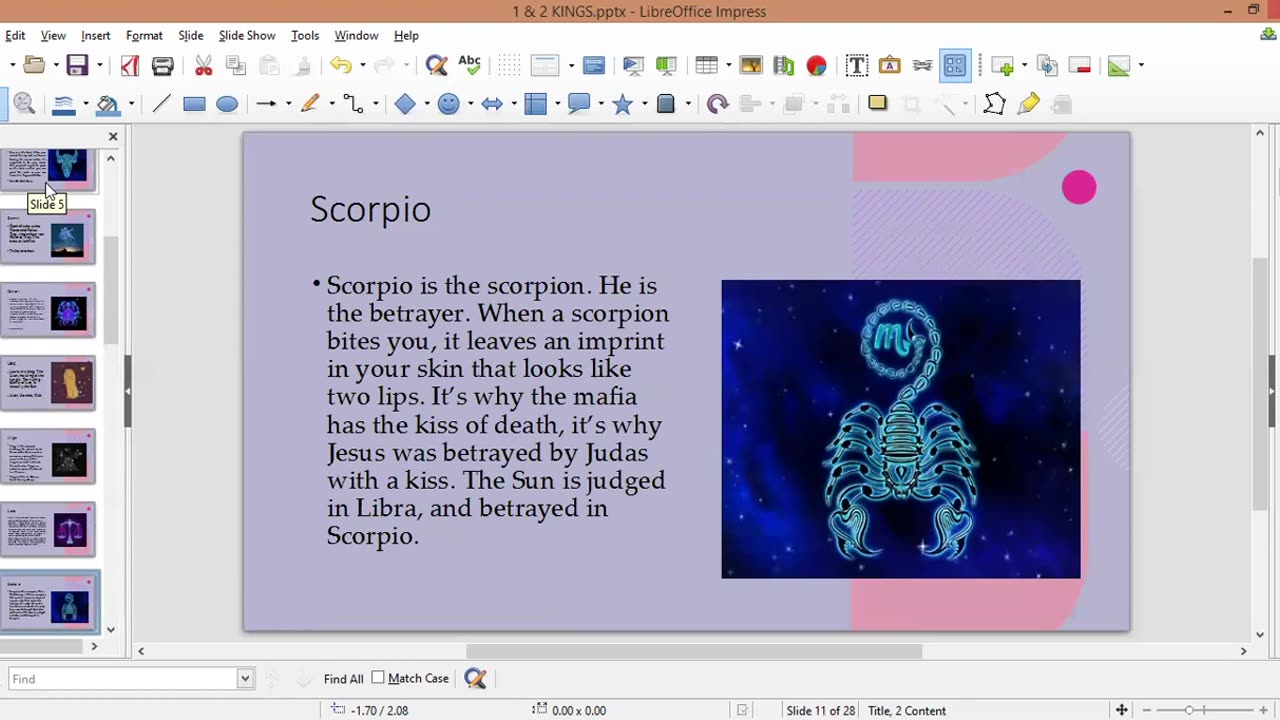Viewport: 1280px width, 720px height.
Task: Toggle Display Grid dotted icon
Action: 509,66
